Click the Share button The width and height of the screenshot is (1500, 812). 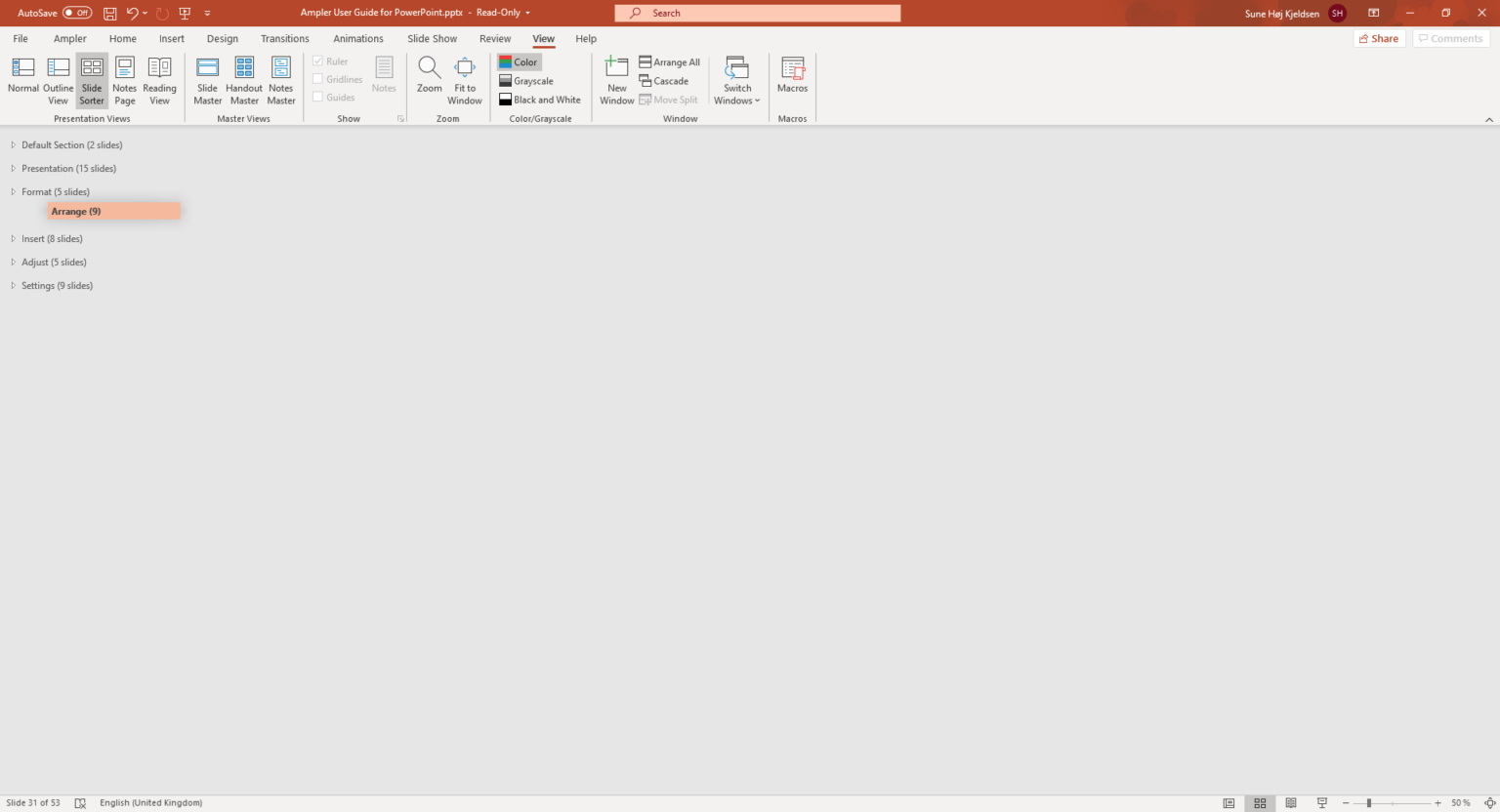coord(1379,38)
